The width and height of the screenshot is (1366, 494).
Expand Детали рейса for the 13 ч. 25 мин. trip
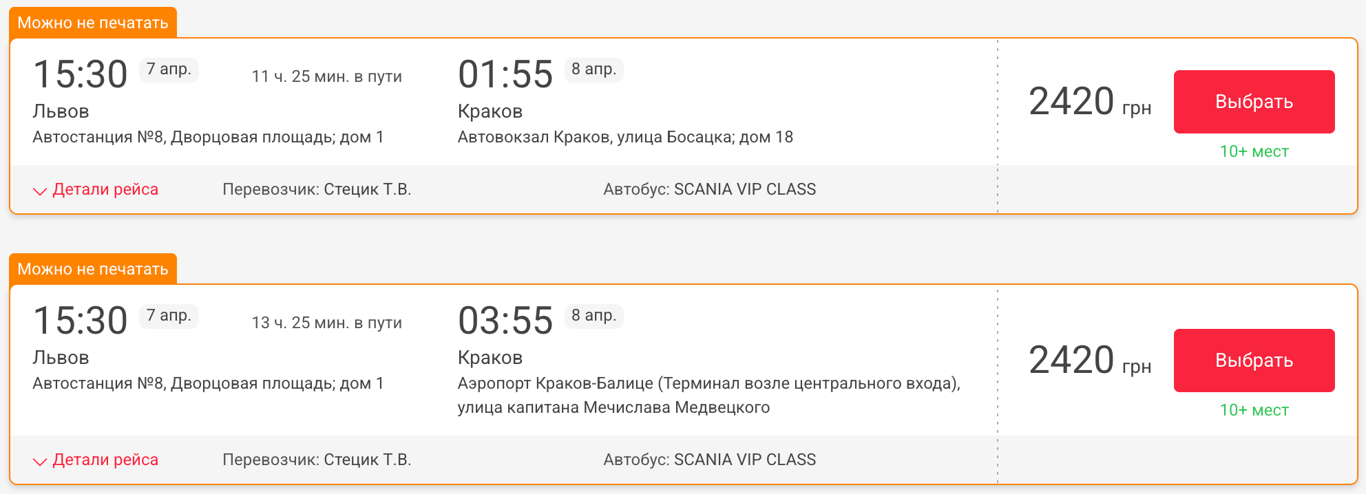point(96,460)
